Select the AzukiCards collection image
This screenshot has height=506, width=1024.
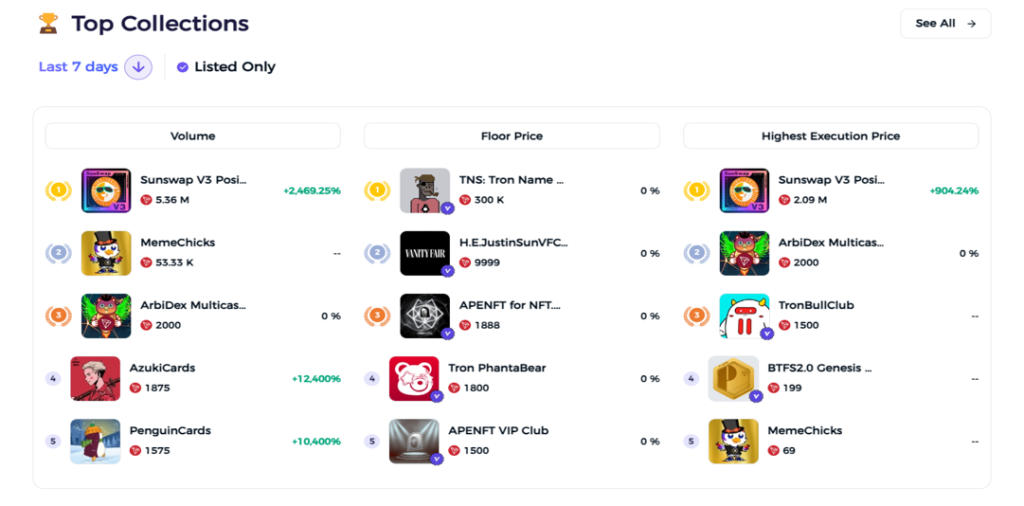[95, 379]
